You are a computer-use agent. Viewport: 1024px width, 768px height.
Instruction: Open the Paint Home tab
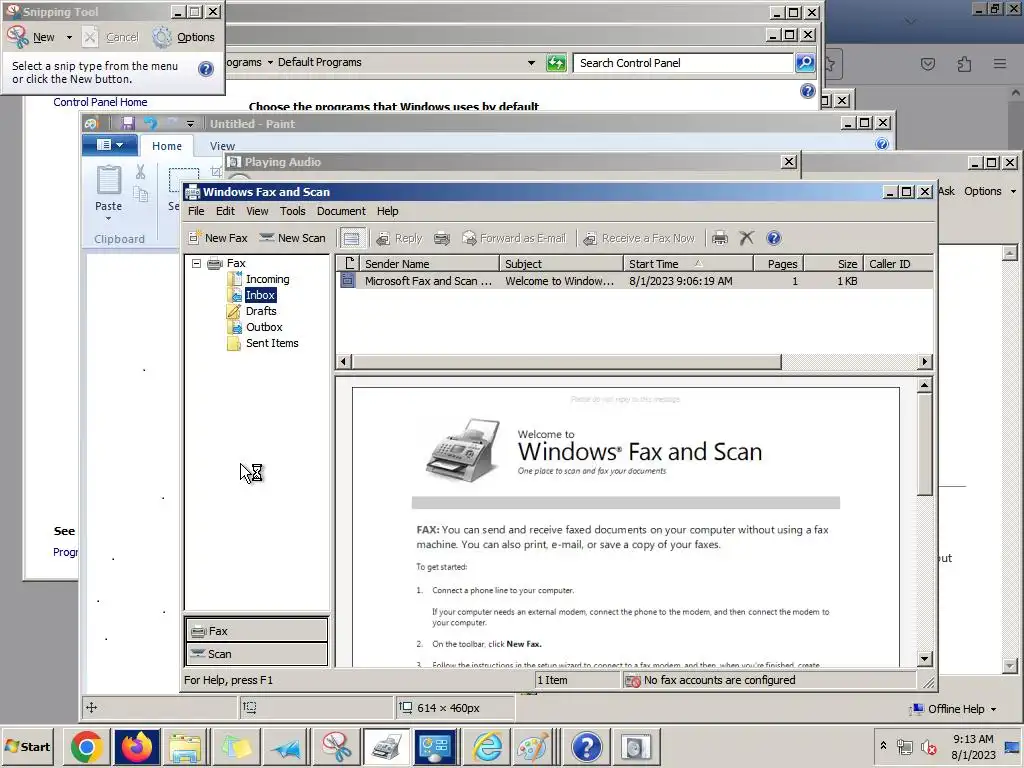pos(167,146)
